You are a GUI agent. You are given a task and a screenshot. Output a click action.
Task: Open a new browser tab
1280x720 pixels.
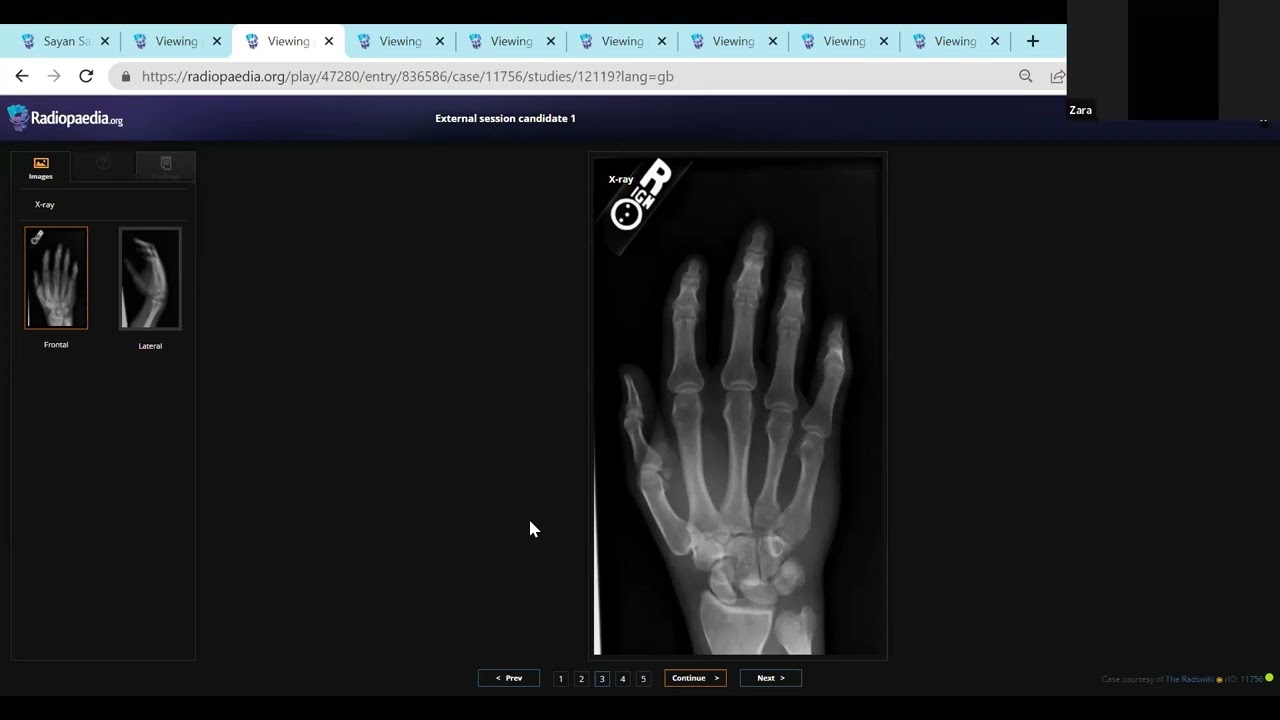click(x=1033, y=41)
